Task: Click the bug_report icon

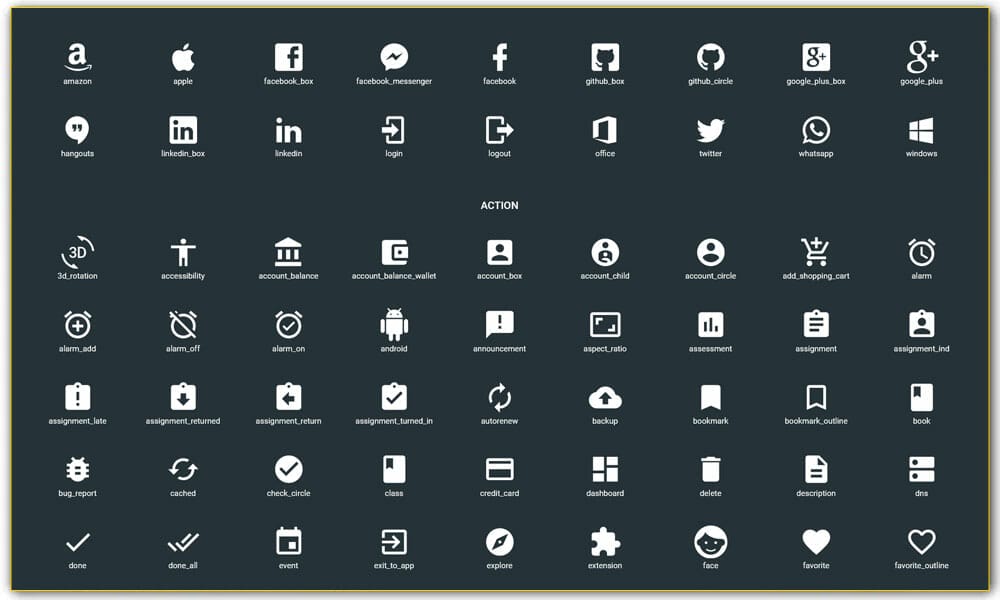Action: tap(78, 469)
